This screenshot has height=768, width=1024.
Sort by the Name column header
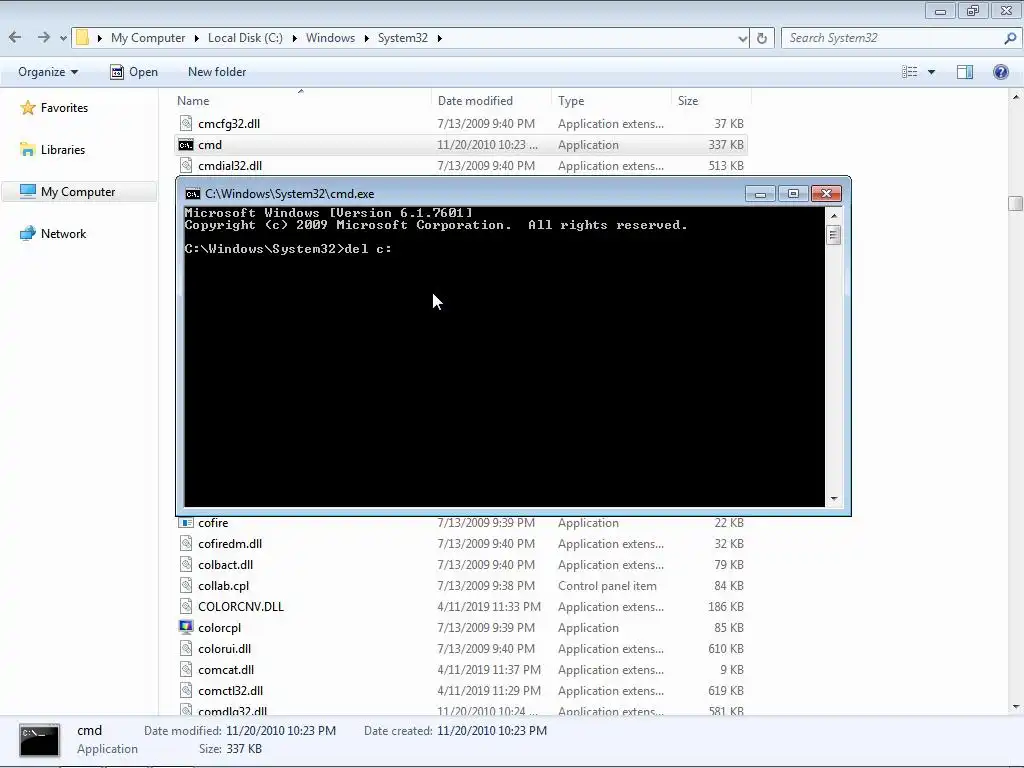[193, 101]
